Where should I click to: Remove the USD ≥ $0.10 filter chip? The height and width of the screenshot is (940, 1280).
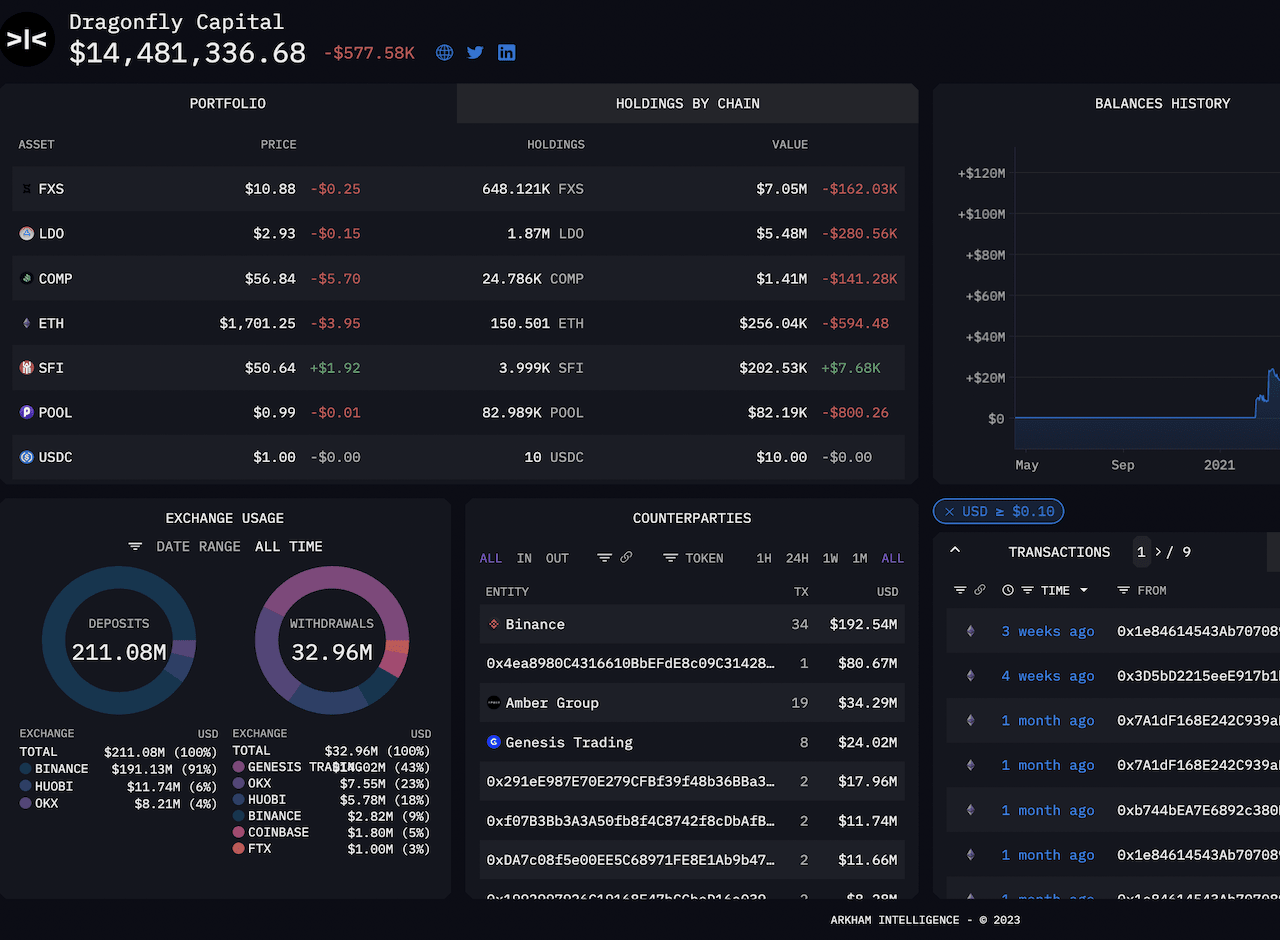coord(949,511)
